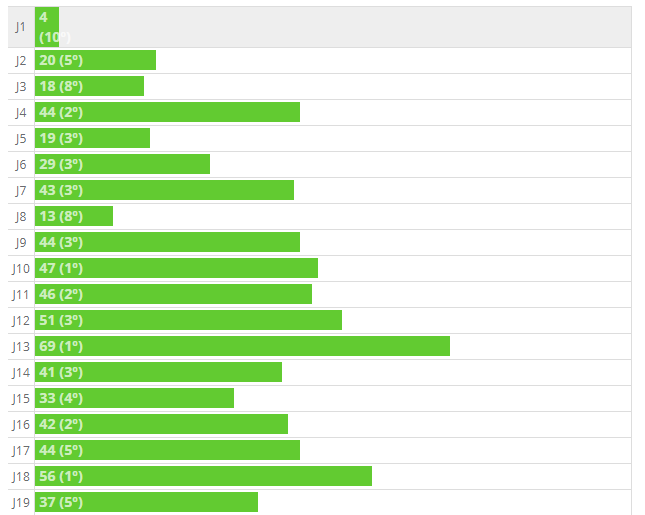The height and width of the screenshot is (515, 645).
Task: Click the J4 row label
Action: click(21, 112)
